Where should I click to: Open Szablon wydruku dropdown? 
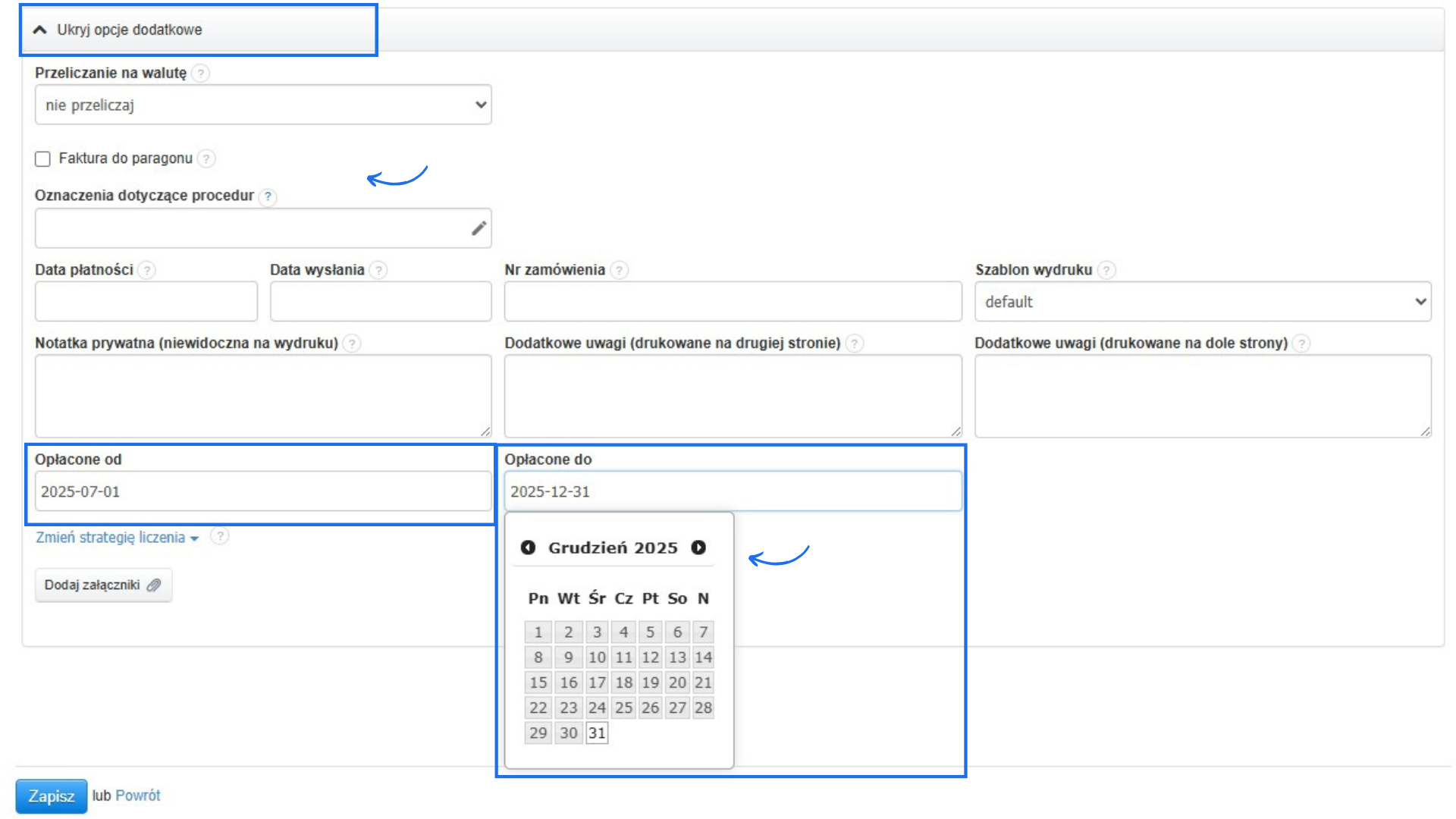click(1202, 302)
